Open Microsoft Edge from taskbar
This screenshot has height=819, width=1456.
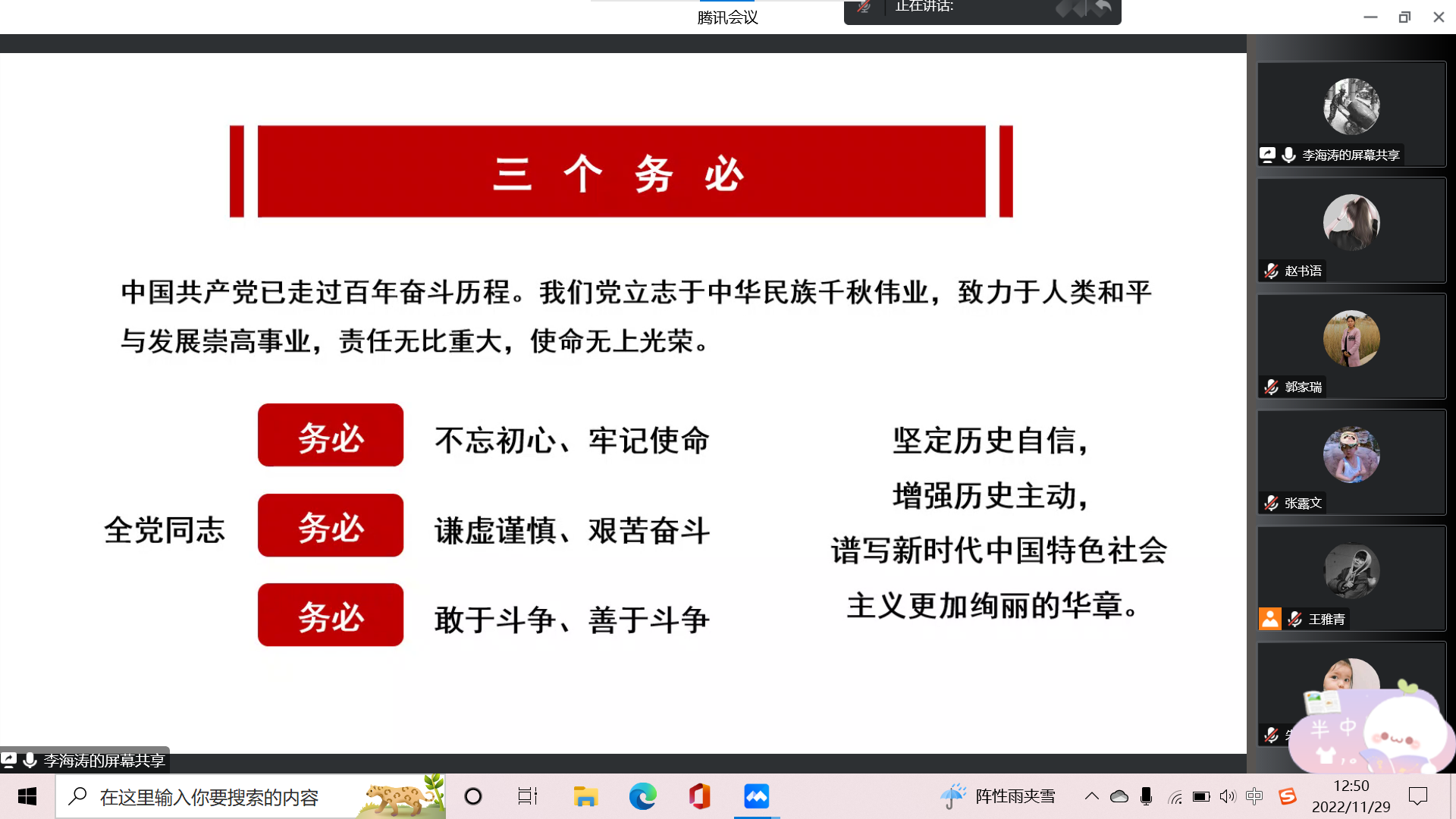[x=642, y=796]
